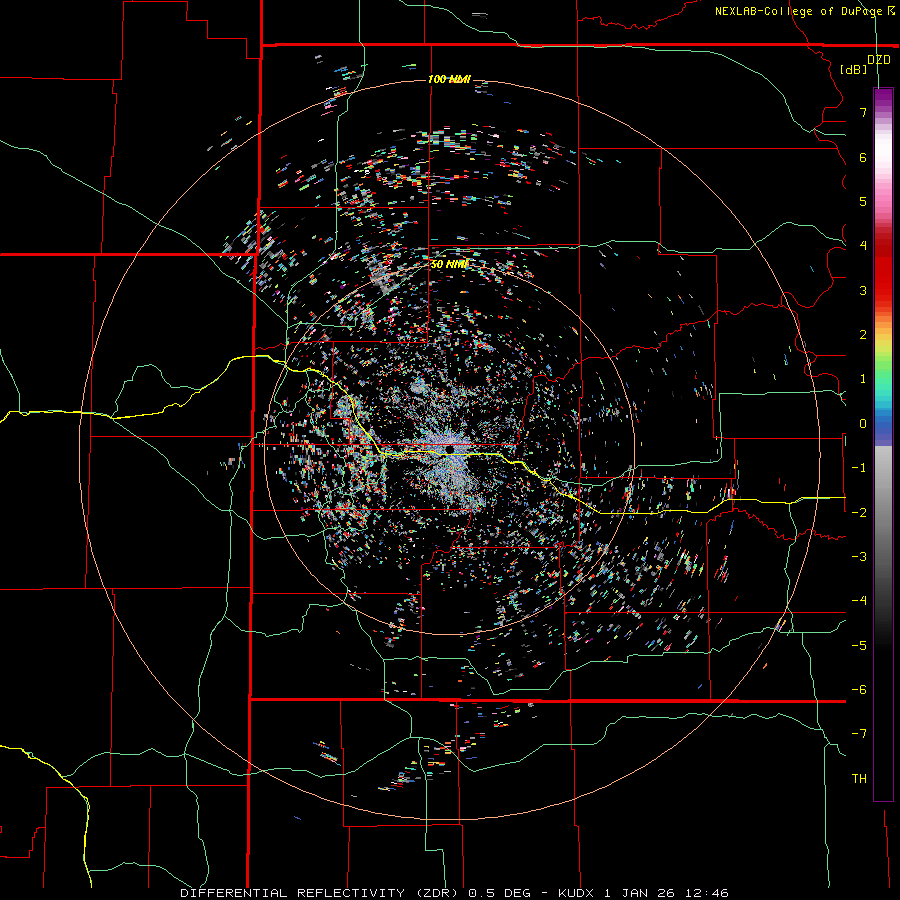Select the 7 tick on color scale
900x900 pixels.
click(863, 112)
